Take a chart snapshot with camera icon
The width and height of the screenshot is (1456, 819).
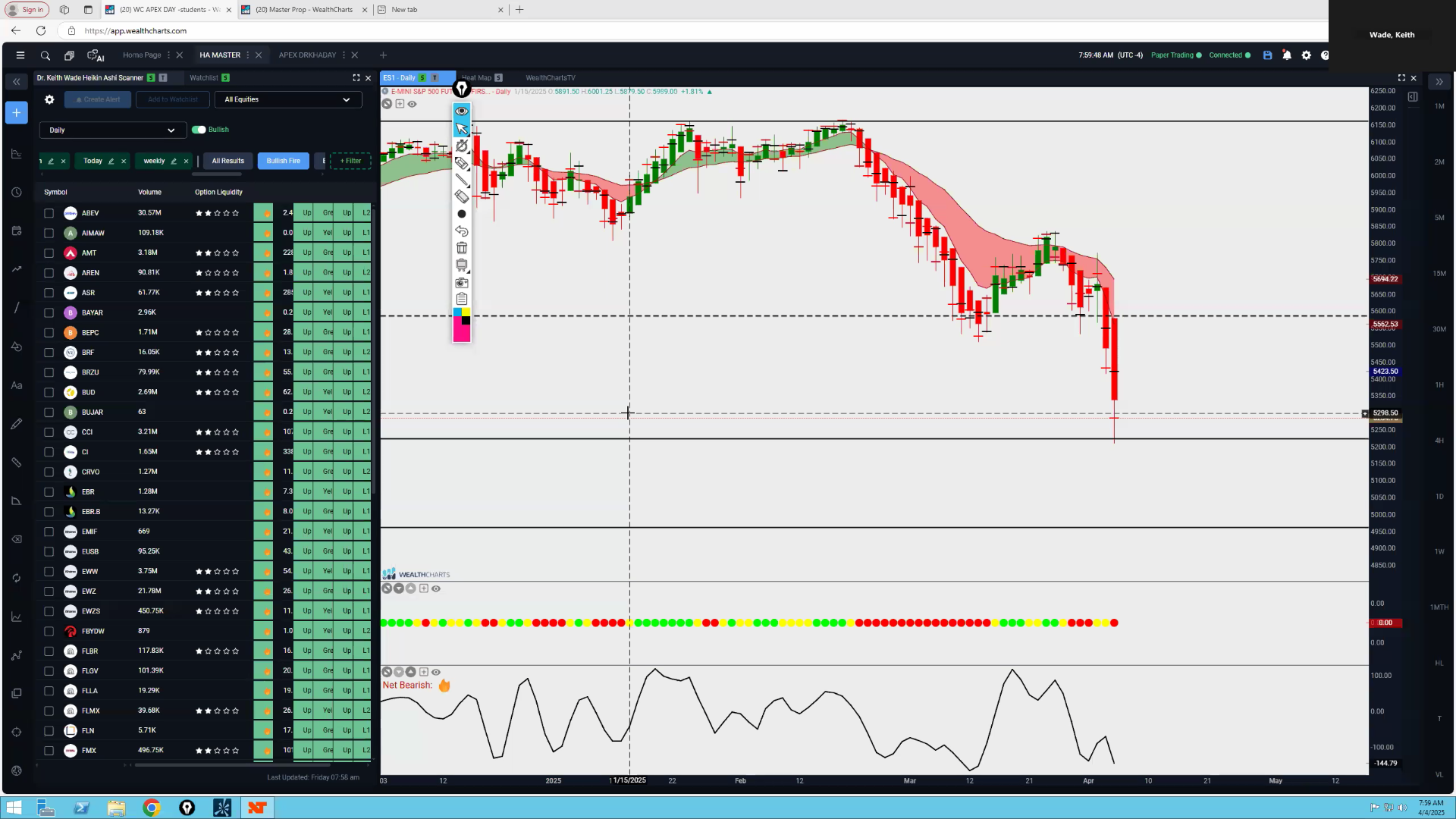coord(462,282)
